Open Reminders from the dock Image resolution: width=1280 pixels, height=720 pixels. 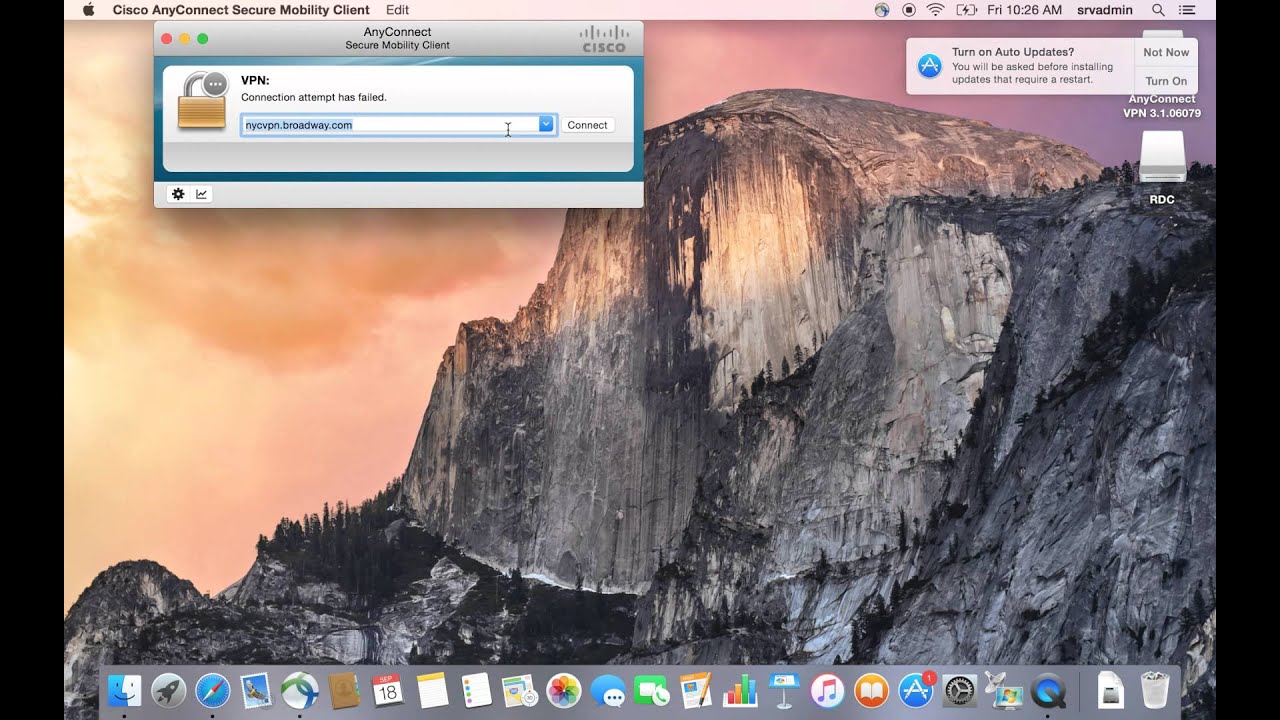tap(476, 690)
